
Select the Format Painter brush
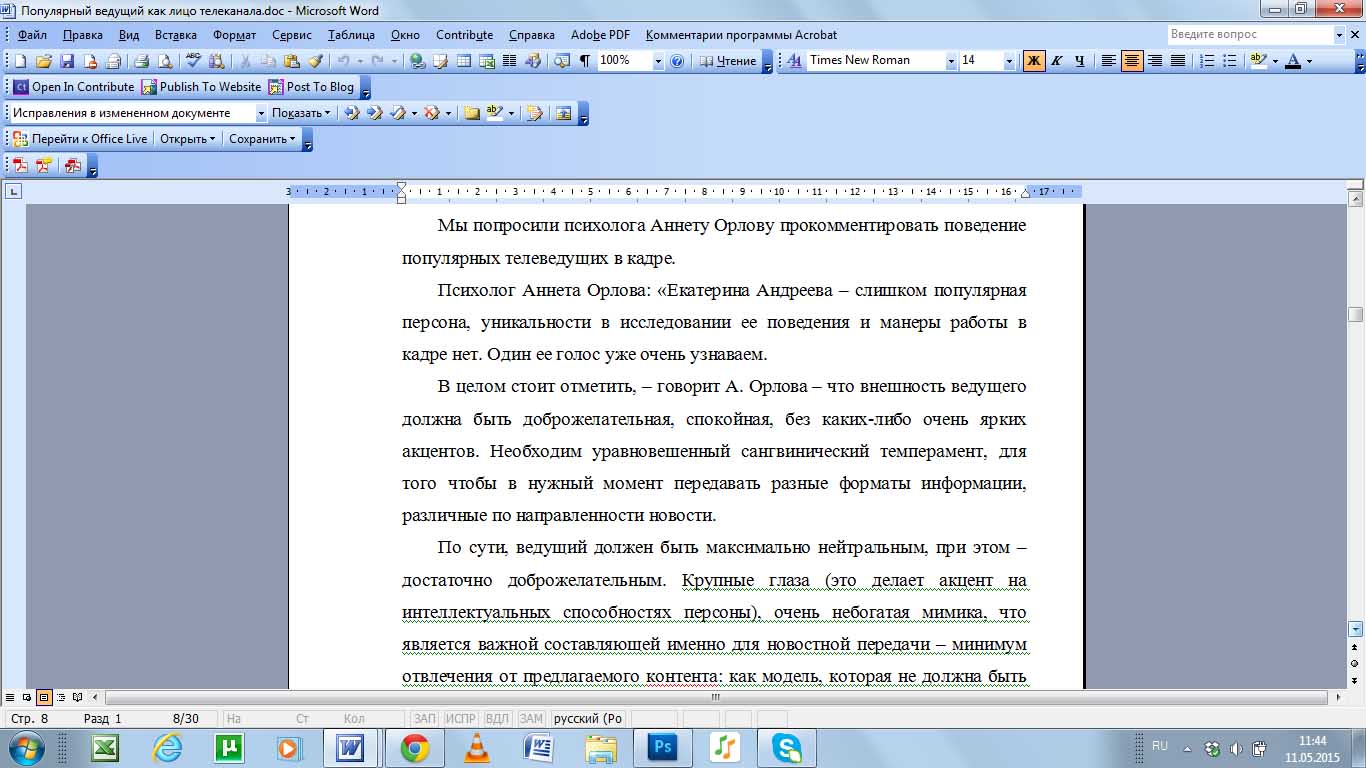[x=314, y=61]
